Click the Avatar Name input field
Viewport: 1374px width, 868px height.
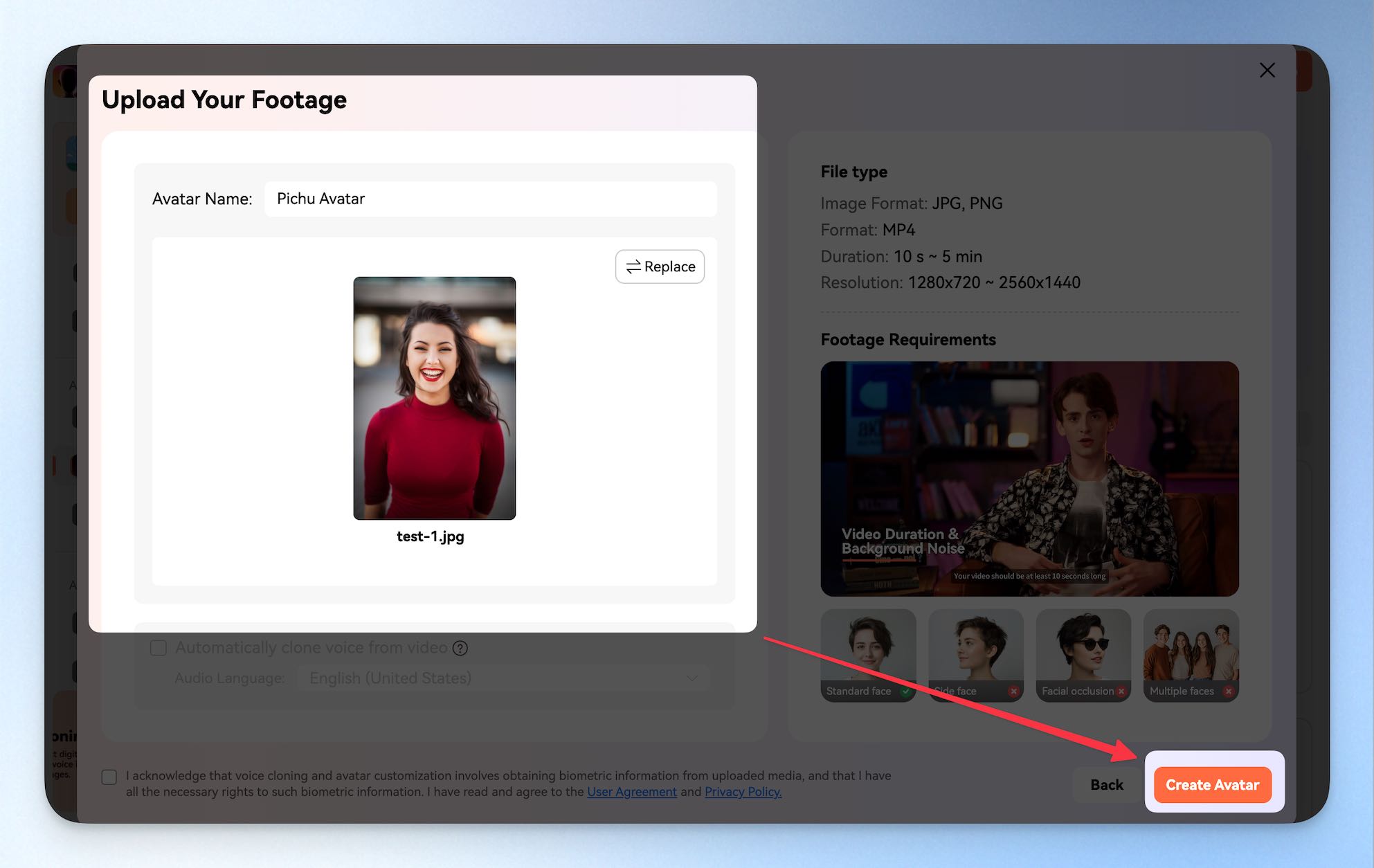(x=491, y=199)
